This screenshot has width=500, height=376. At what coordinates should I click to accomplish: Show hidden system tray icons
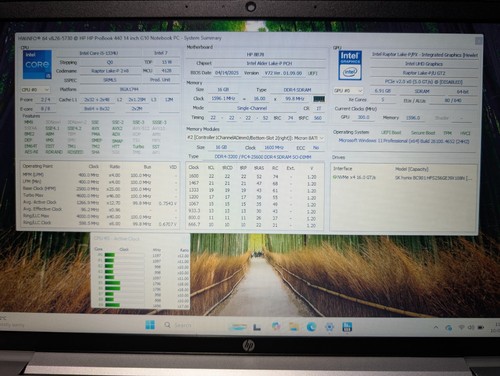coord(436,328)
